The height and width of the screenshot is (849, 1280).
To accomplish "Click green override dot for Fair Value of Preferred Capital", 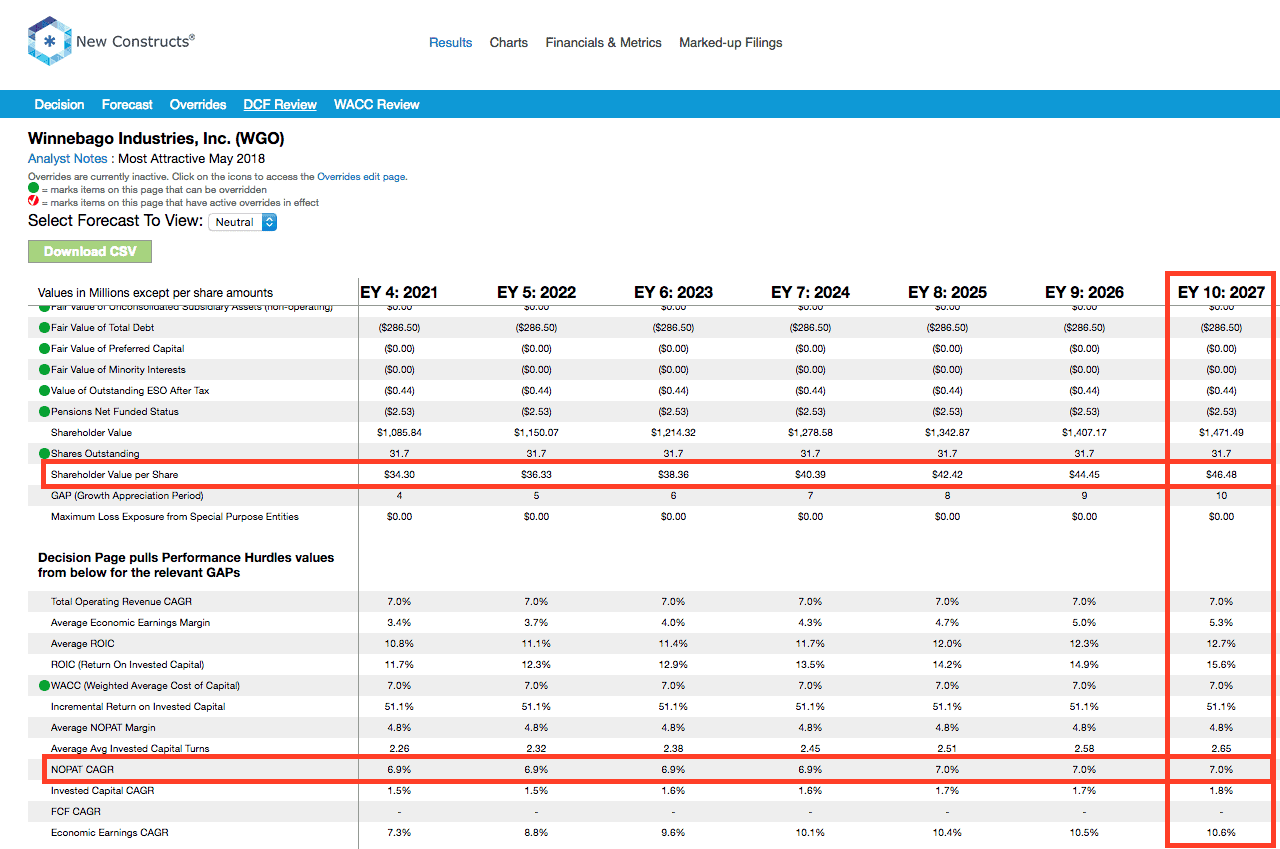I will coord(45,349).
